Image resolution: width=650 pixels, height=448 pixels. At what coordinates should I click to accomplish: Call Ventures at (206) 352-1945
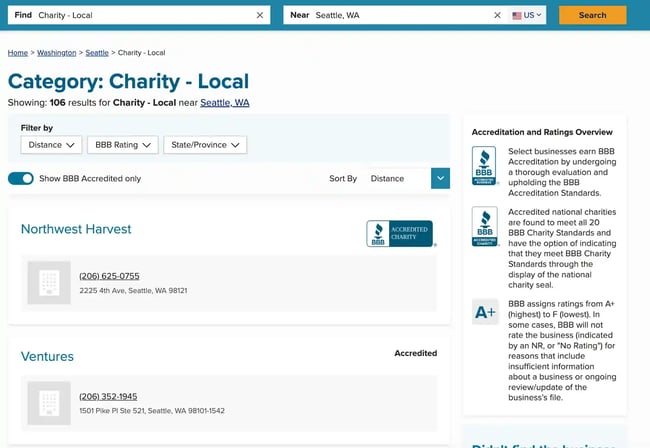[x=108, y=397]
